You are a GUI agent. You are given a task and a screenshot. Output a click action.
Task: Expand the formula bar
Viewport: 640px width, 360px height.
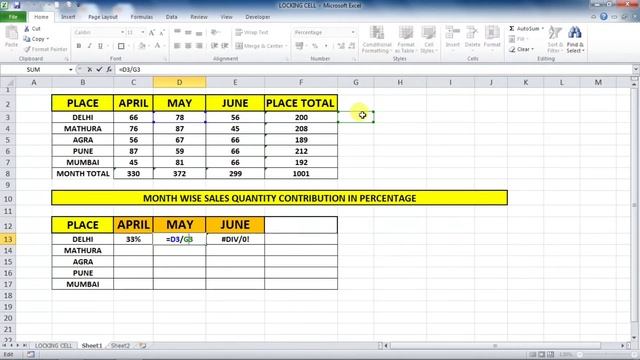click(635, 69)
